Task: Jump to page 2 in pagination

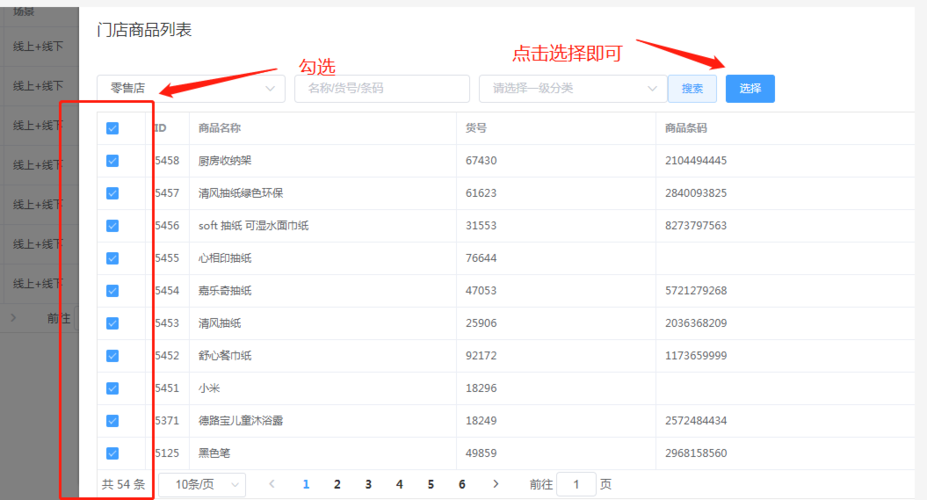Action: [337, 485]
